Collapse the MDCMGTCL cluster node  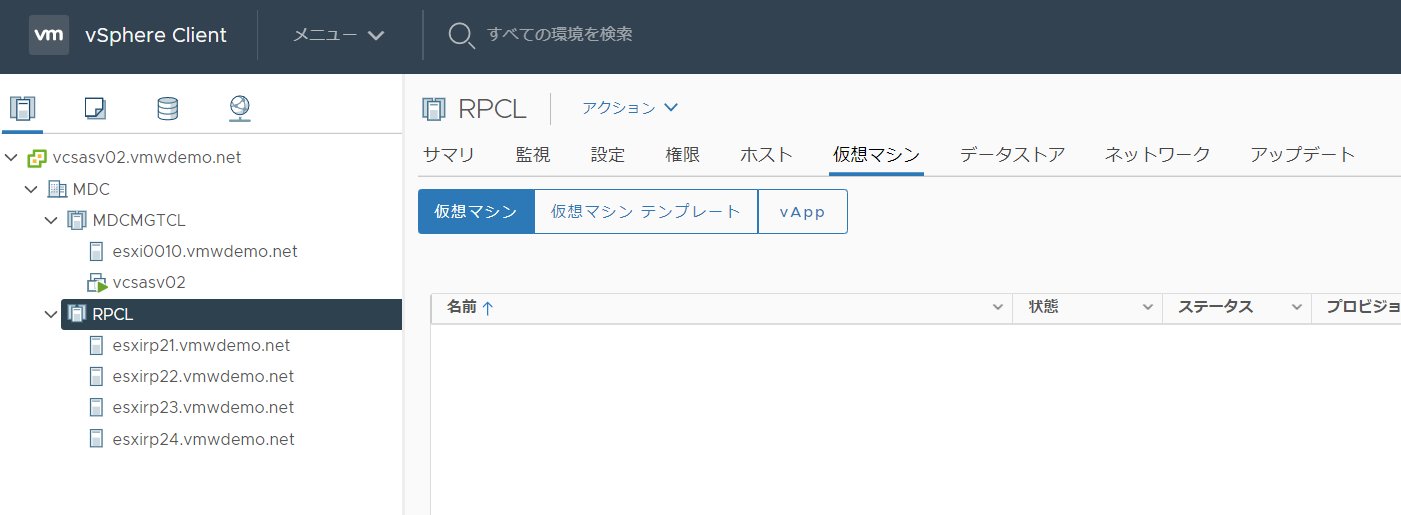click(x=51, y=220)
